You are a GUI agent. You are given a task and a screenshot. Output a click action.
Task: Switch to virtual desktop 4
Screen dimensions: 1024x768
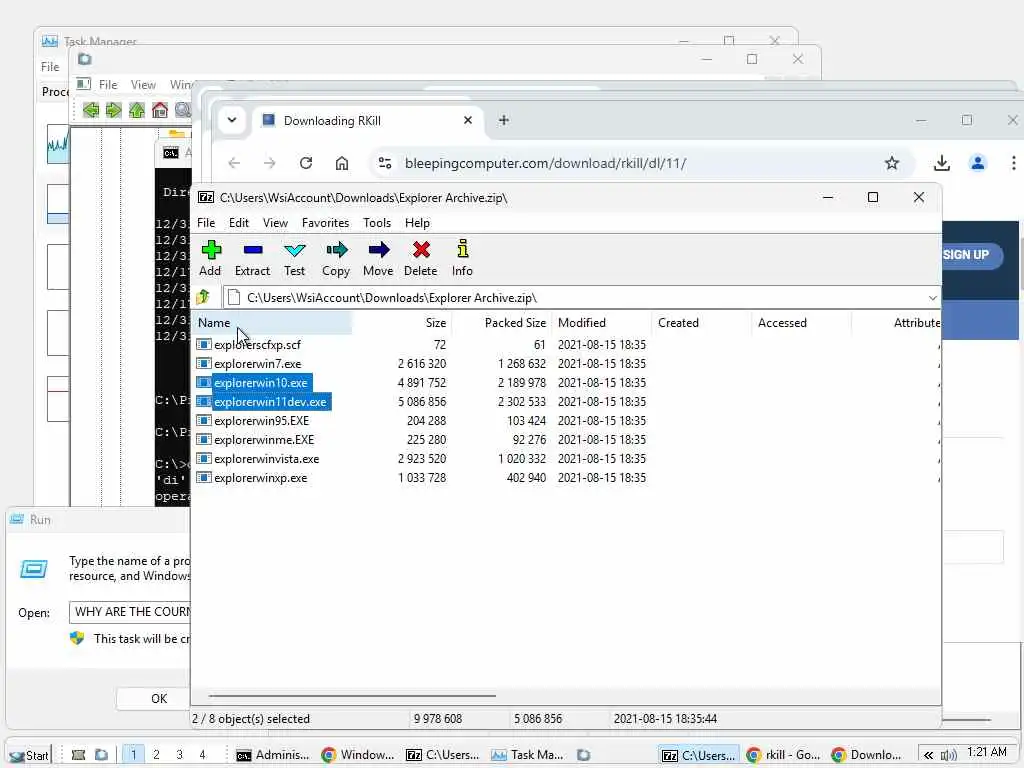point(202,754)
